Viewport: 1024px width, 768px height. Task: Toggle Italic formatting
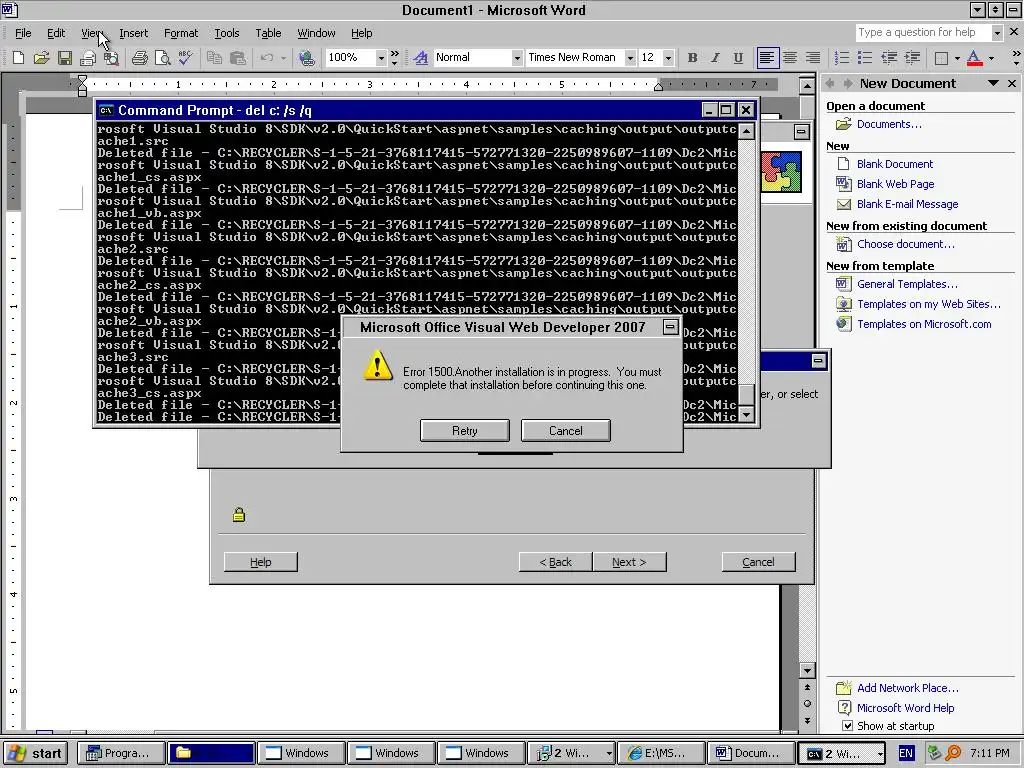(x=715, y=58)
